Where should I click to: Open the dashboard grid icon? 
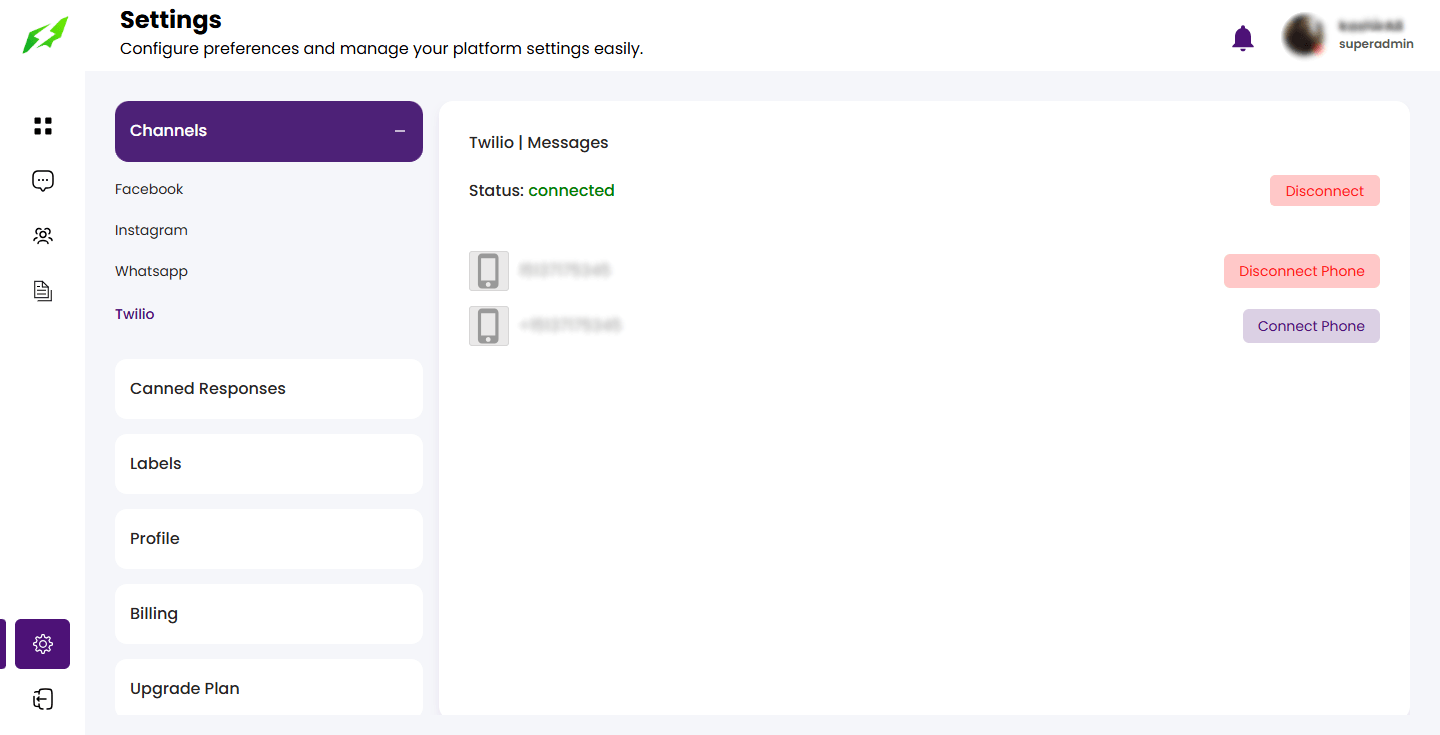(x=43, y=126)
